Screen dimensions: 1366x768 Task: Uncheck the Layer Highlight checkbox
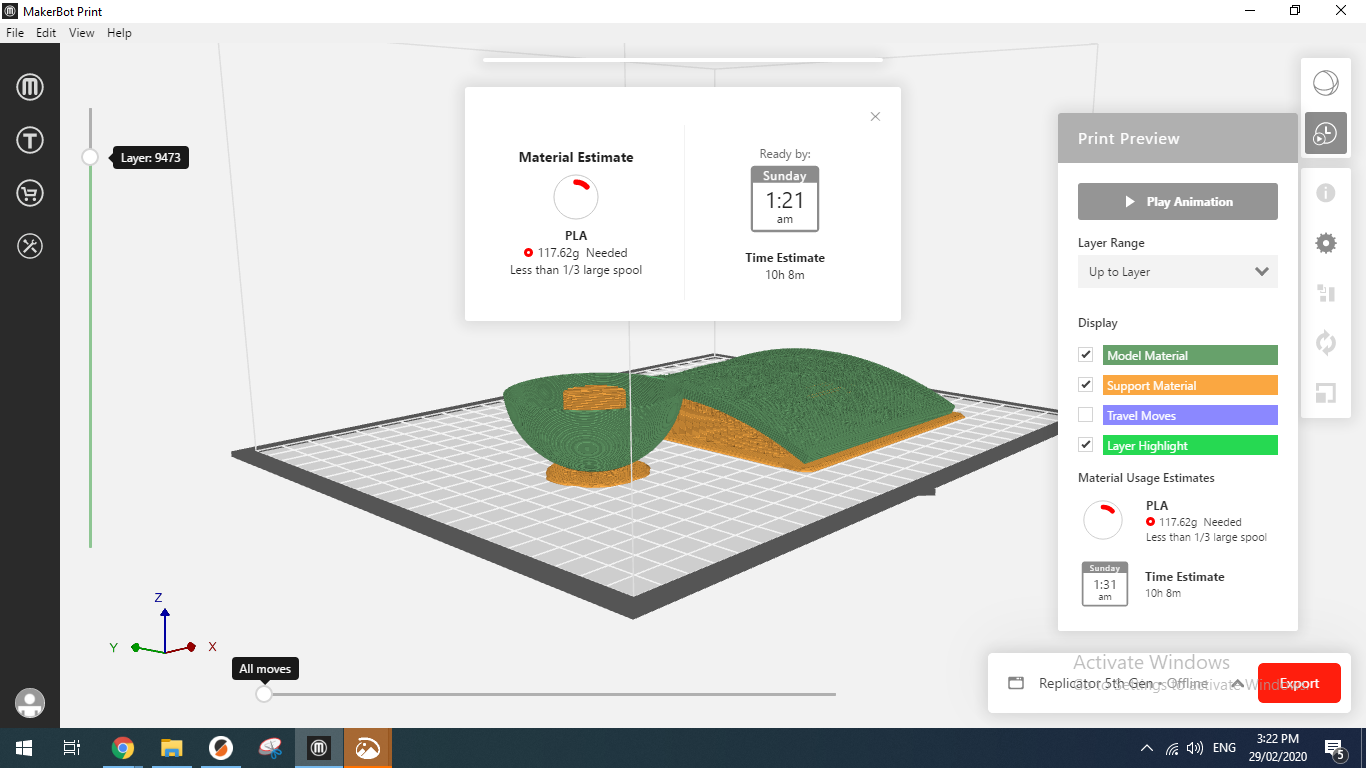[x=1086, y=445]
